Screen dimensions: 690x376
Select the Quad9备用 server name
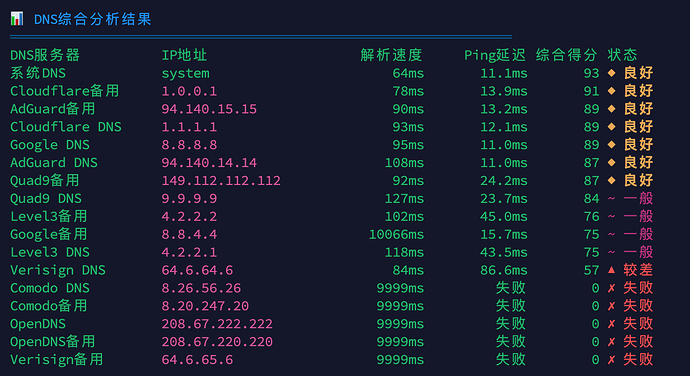[x=44, y=181]
